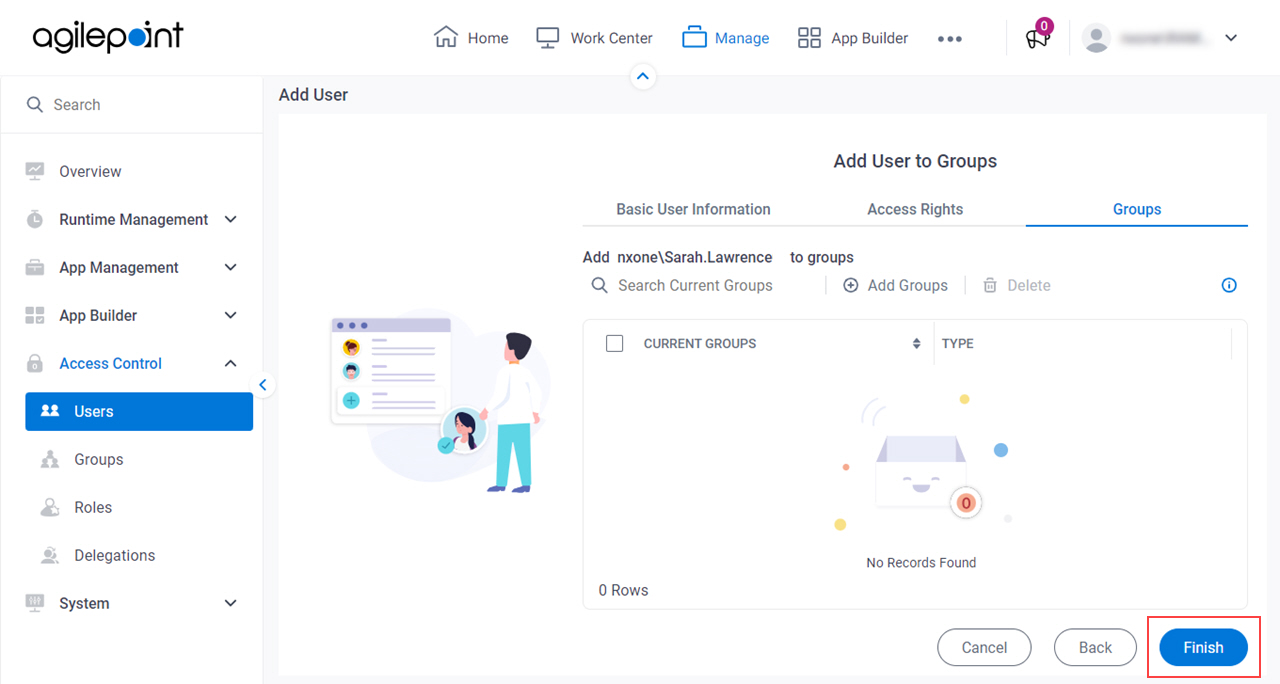Click the AgilePoint logo

(108, 37)
